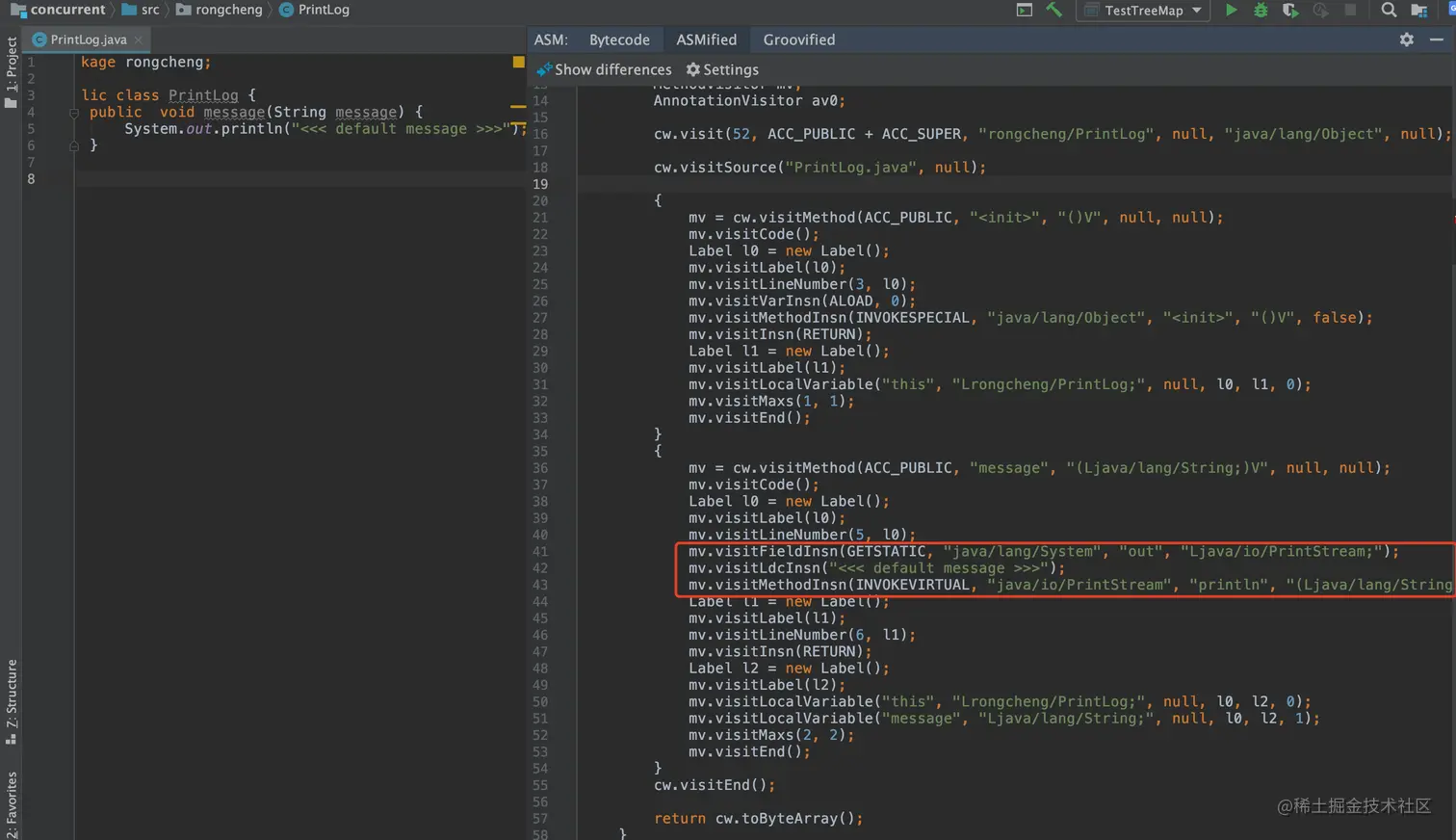
Task: Open ASM plugin Settings button
Action: click(x=722, y=69)
